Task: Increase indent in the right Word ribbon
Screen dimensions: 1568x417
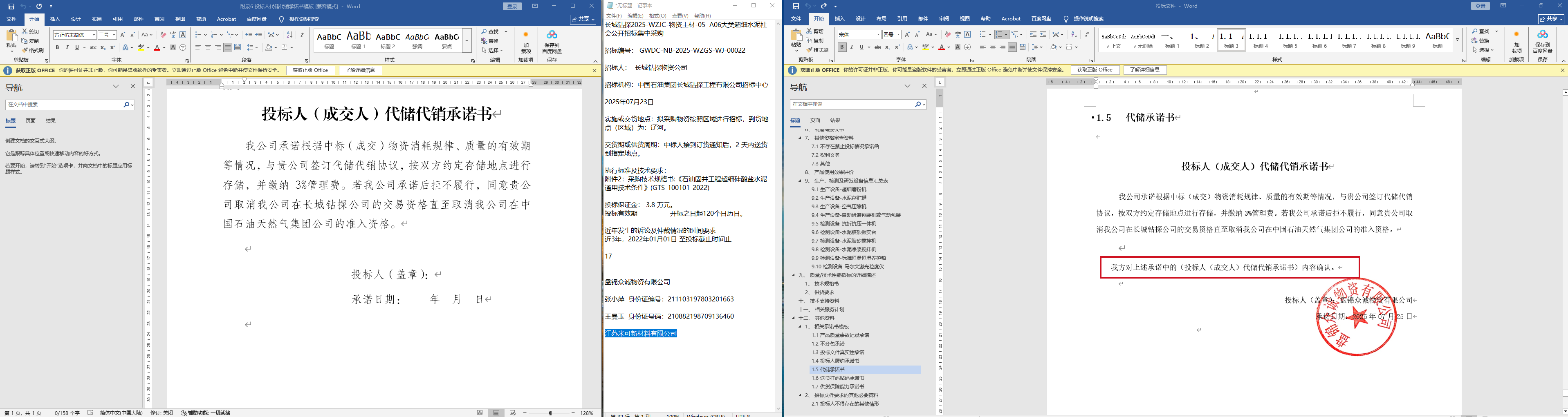Action: point(1043,35)
